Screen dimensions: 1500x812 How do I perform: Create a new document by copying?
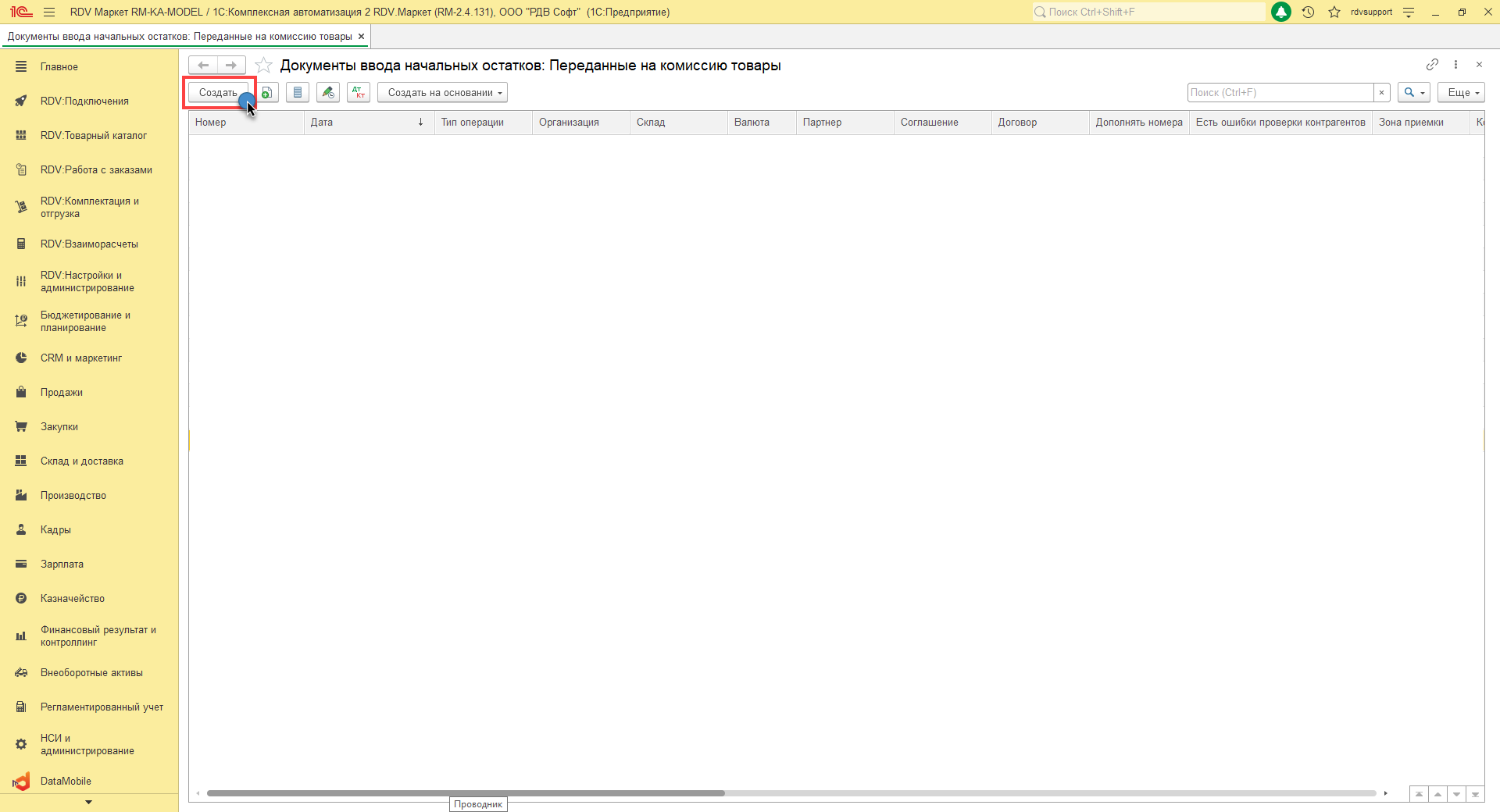click(x=267, y=92)
